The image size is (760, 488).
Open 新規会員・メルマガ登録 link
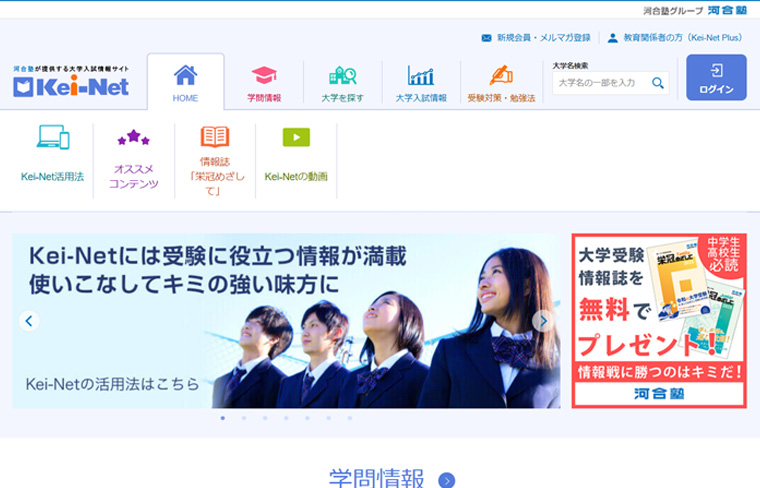pyautogui.click(x=536, y=38)
